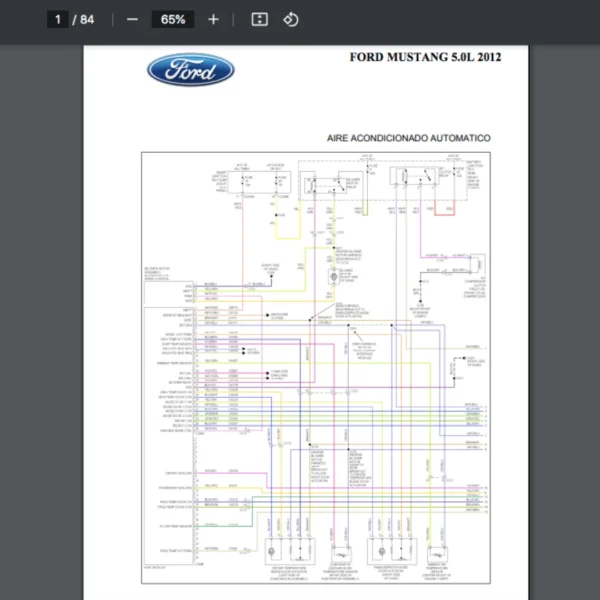The height and width of the screenshot is (600, 600).
Task: Click the FORD MUSTANG 5.0L 2012 title
Action: [425, 57]
